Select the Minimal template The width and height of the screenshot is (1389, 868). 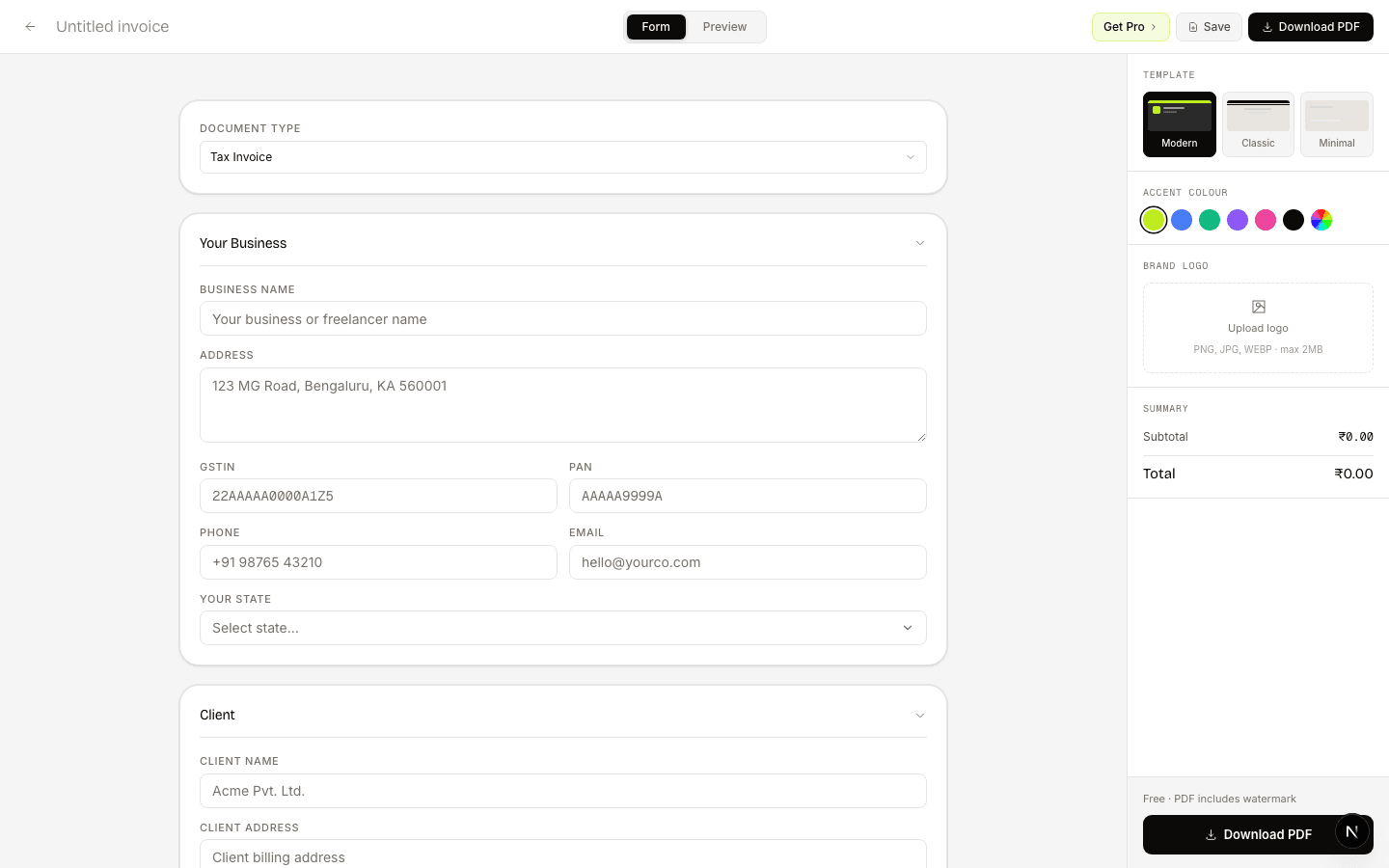coord(1337,124)
